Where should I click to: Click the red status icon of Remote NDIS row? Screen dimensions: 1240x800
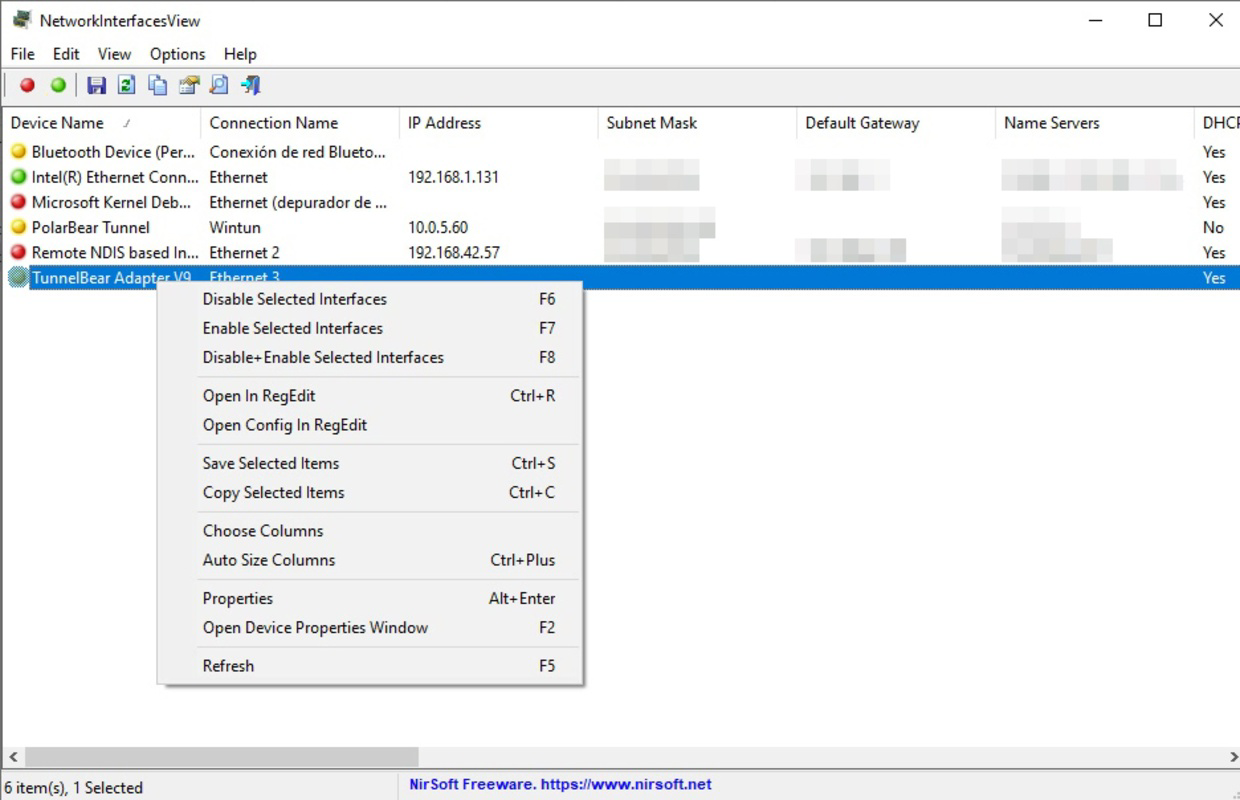[18, 251]
